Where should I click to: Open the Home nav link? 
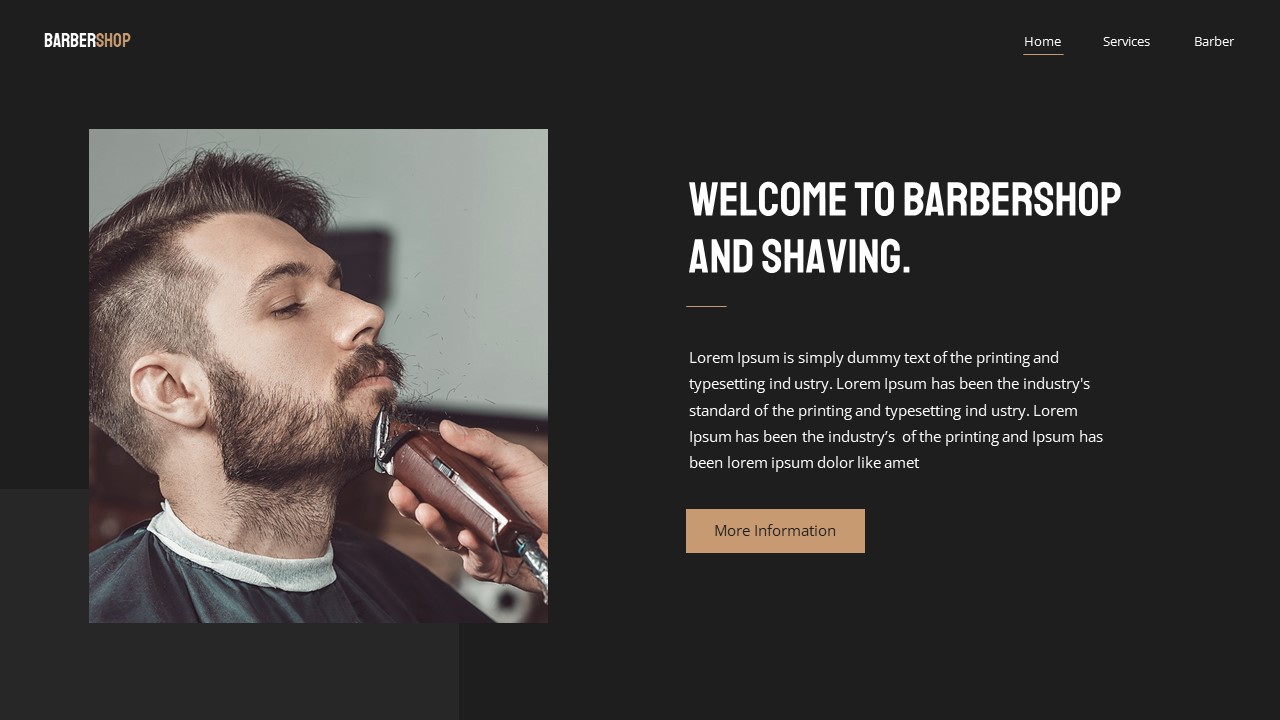pos(1042,41)
